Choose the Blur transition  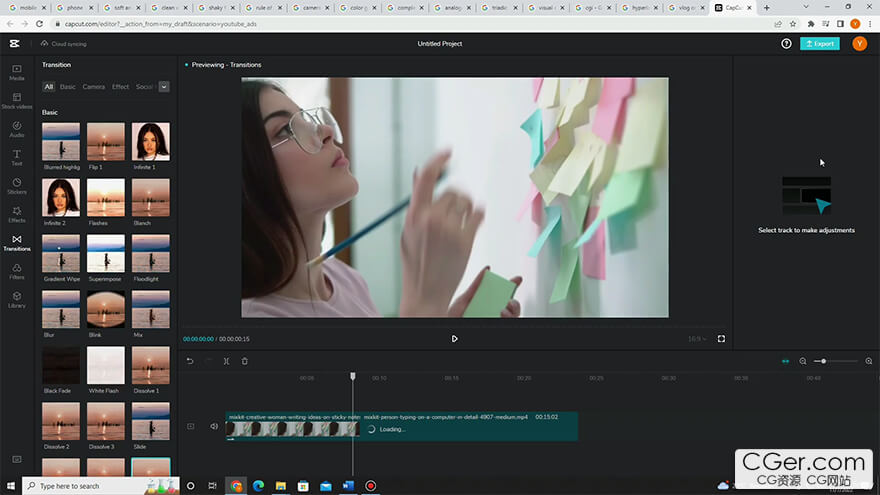point(61,309)
